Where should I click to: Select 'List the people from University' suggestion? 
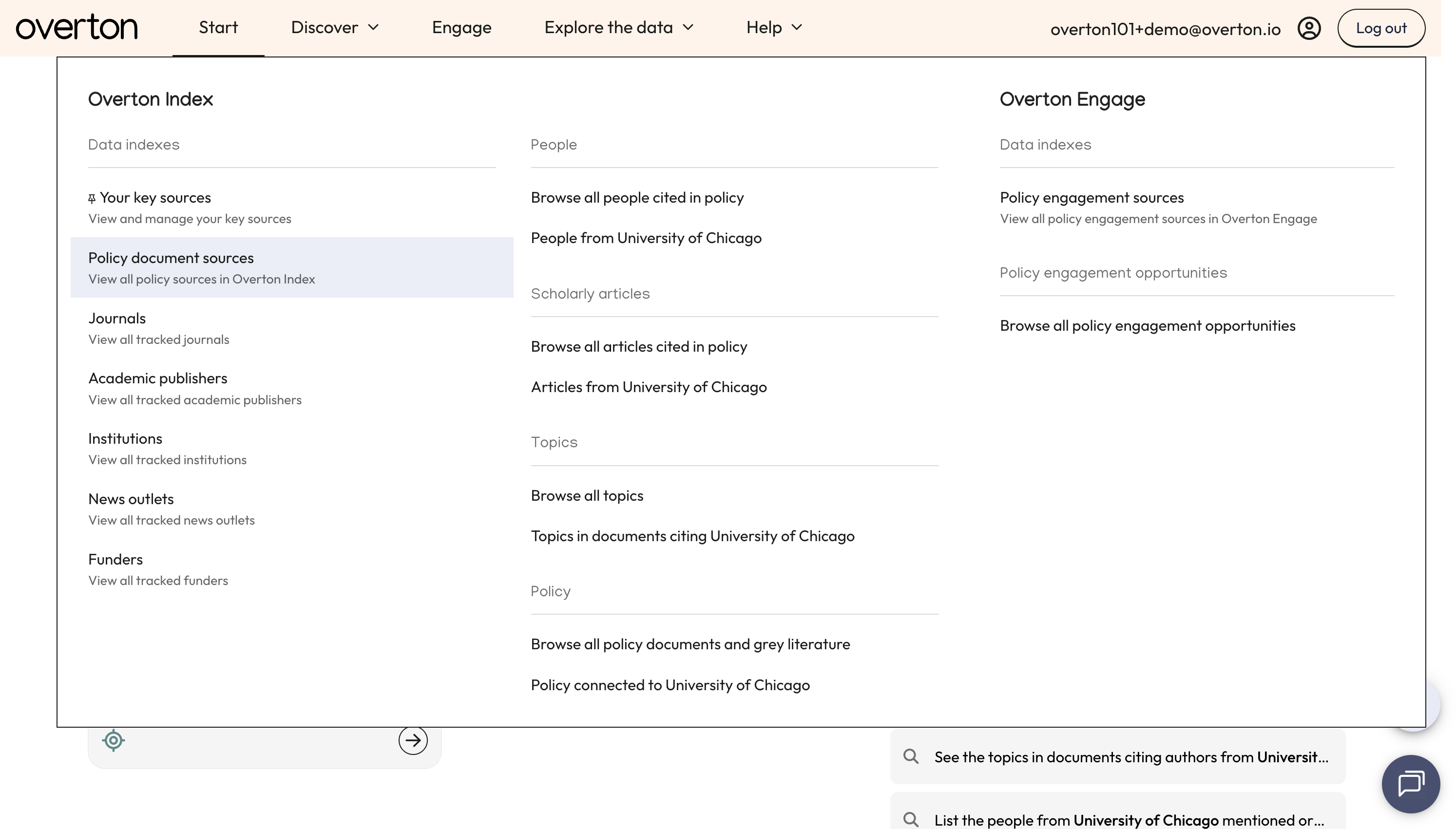tap(1117, 811)
